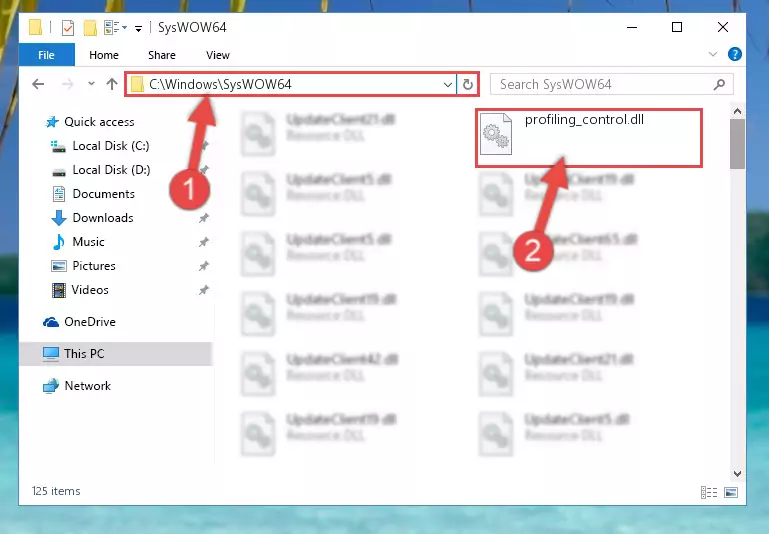Viewport: 769px width, 534px height.
Task: Click the Forward navigation arrow
Action: [68, 84]
